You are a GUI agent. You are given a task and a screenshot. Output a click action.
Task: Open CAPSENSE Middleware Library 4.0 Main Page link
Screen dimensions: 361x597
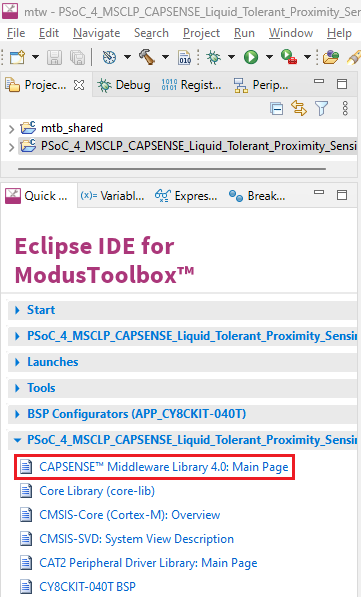click(164, 467)
